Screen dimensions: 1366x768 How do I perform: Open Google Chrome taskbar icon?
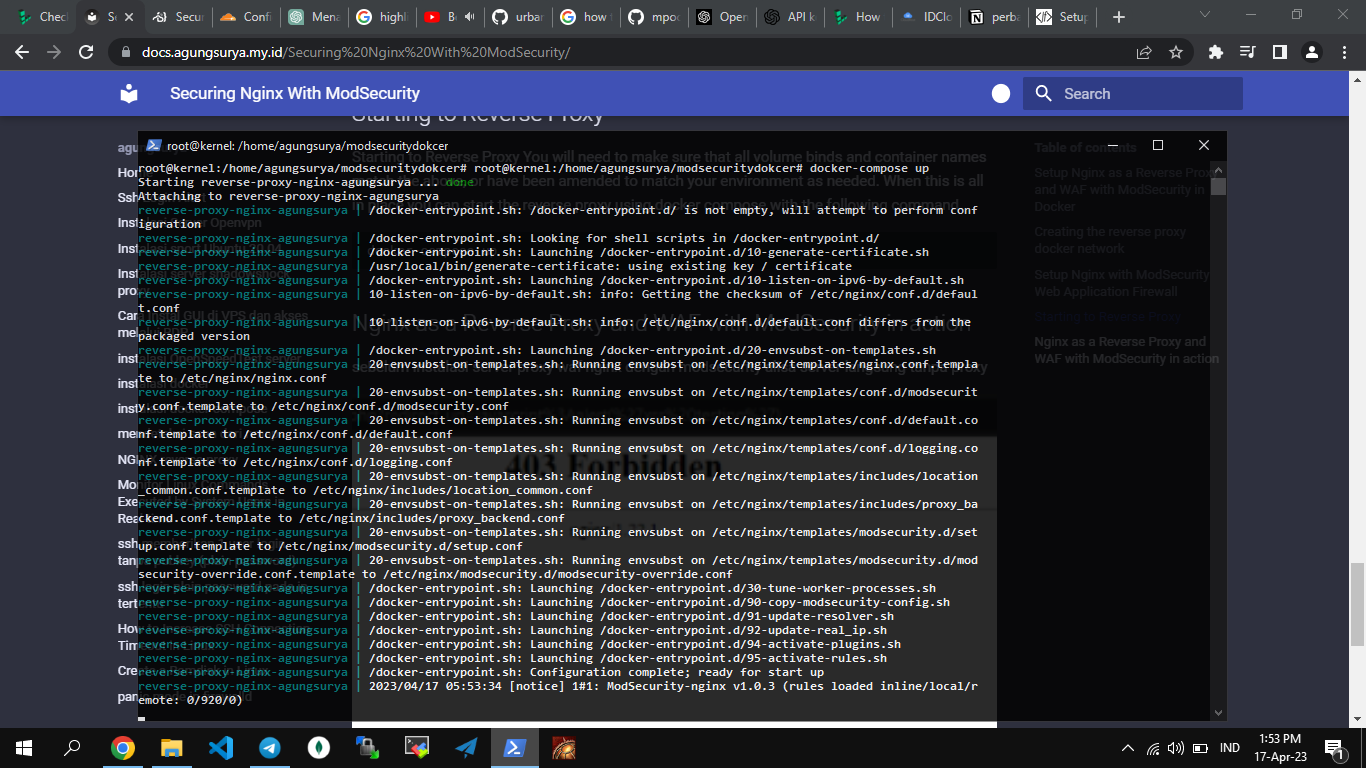click(x=123, y=747)
